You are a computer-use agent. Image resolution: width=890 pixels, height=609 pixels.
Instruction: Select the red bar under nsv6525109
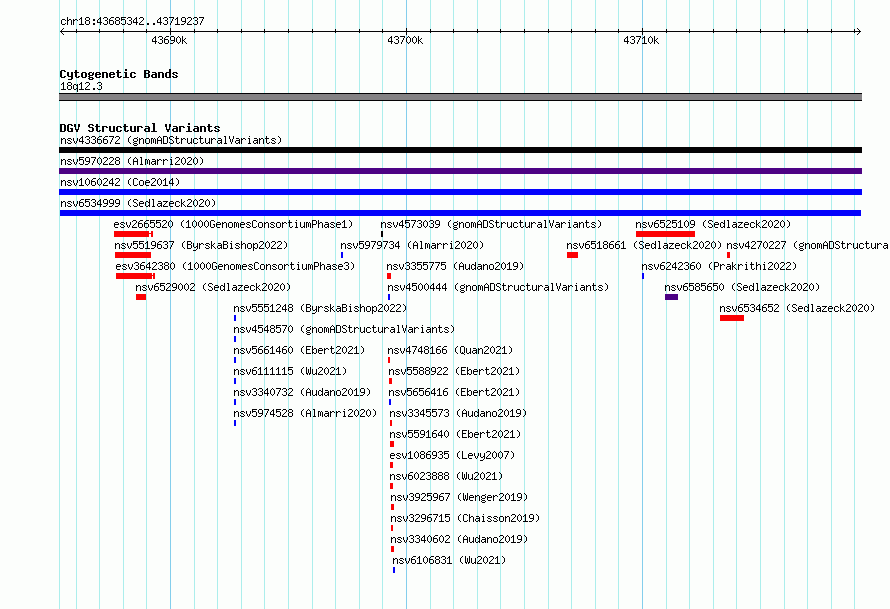tap(665, 234)
